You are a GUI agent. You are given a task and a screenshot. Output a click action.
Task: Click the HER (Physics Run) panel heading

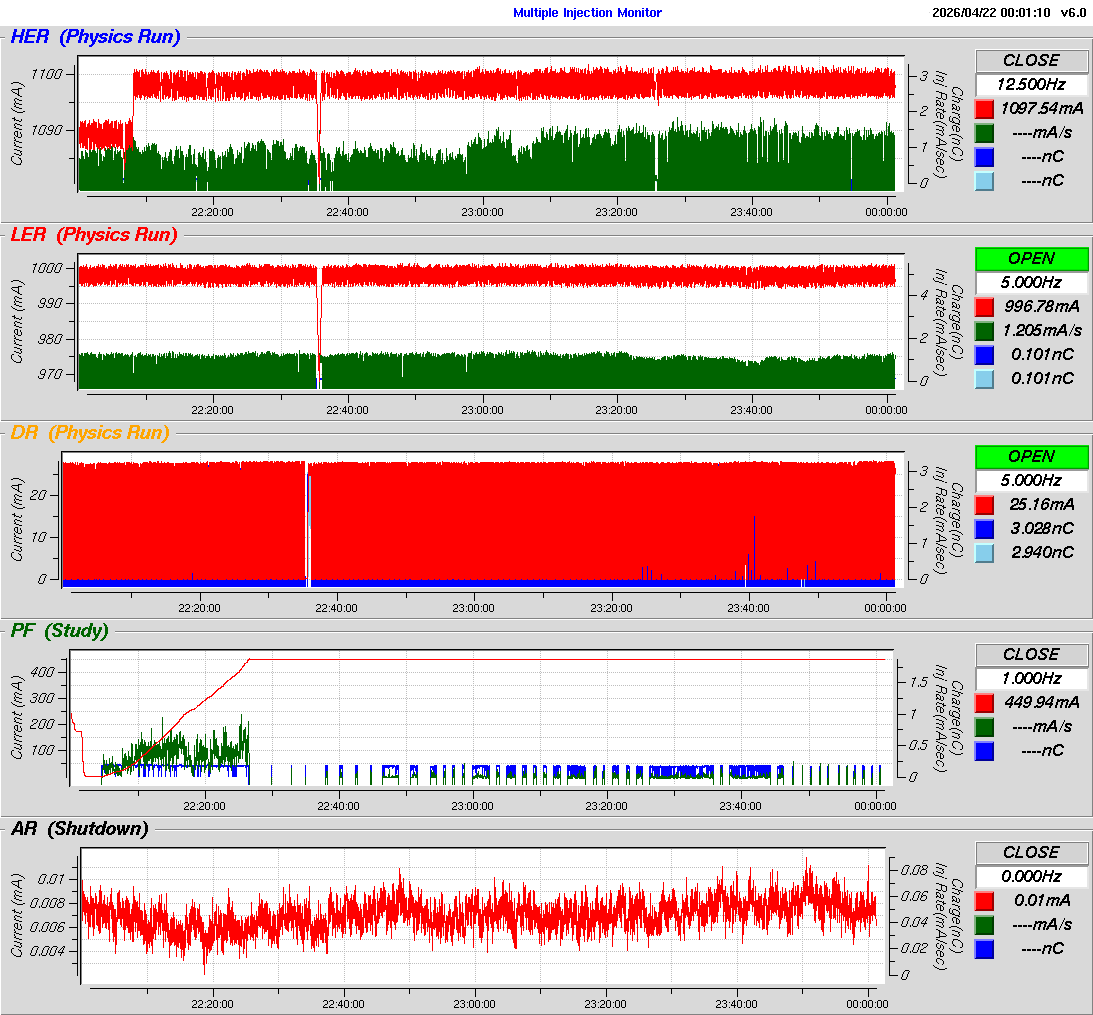(95, 37)
